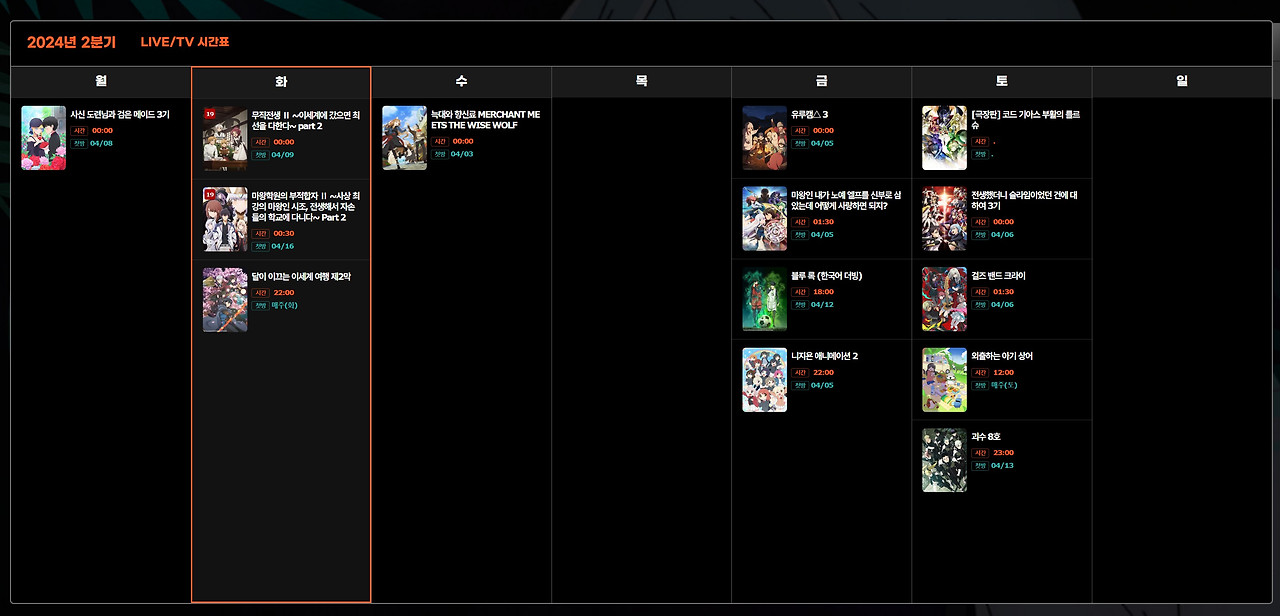Click the 2024년 2분기 heading
The height and width of the screenshot is (616, 1280).
tap(71, 42)
